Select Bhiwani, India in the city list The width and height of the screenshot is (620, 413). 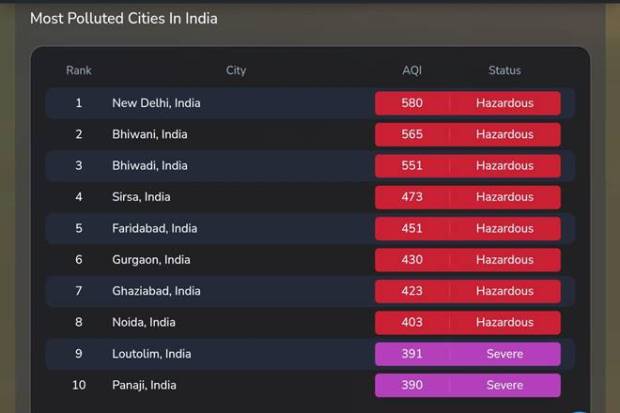click(149, 134)
